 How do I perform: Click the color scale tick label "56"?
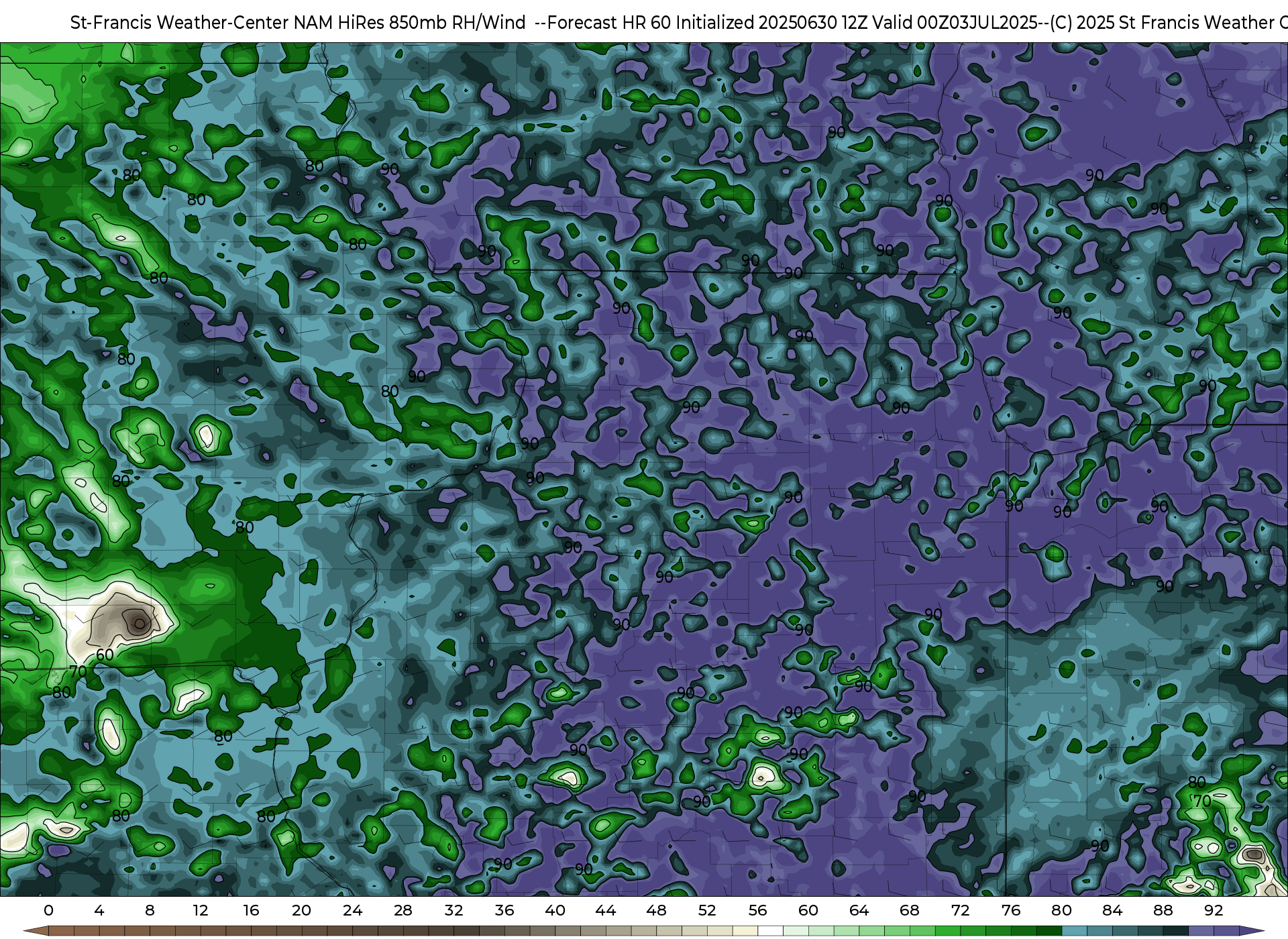coord(757,910)
